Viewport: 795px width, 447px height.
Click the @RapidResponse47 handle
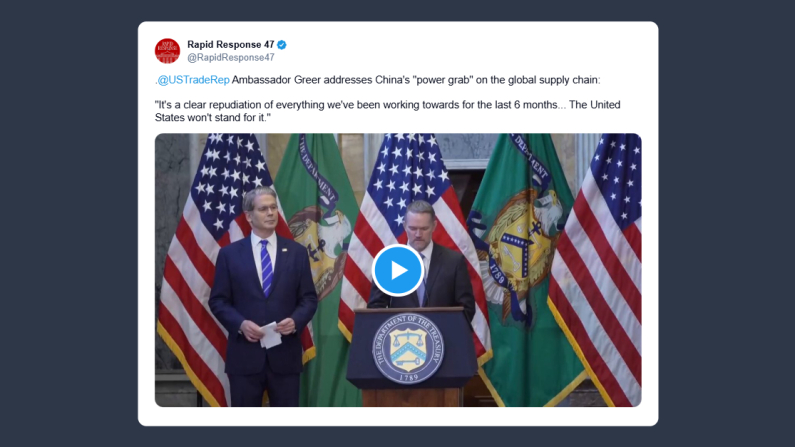click(x=231, y=58)
